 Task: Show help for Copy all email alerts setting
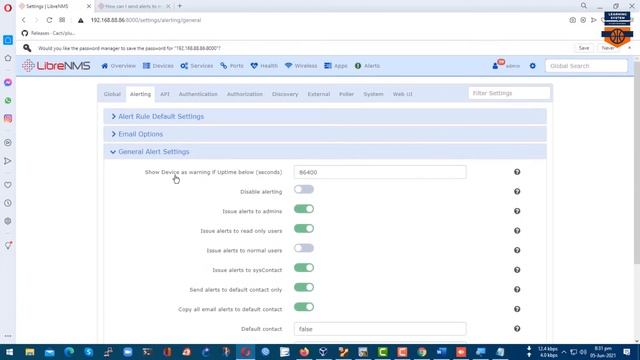[517, 309]
